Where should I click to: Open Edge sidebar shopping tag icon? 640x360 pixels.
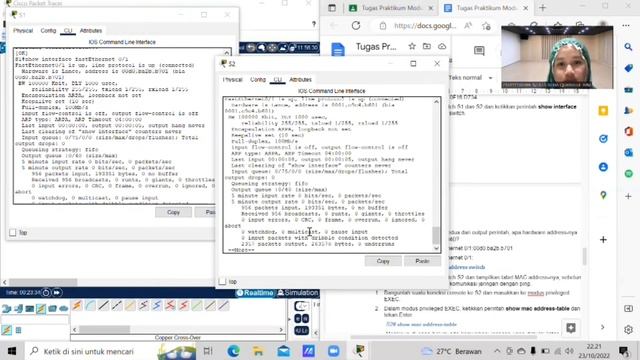pos(628,68)
